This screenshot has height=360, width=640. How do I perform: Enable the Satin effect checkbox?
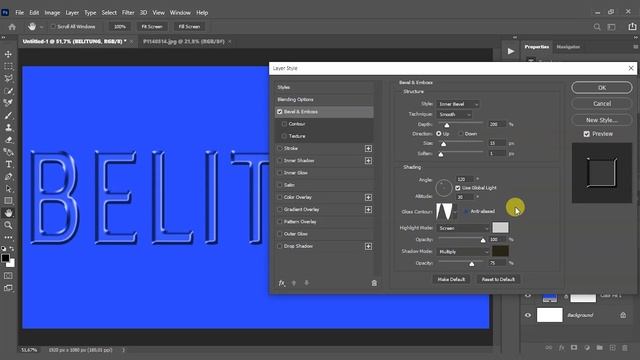click(280, 185)
